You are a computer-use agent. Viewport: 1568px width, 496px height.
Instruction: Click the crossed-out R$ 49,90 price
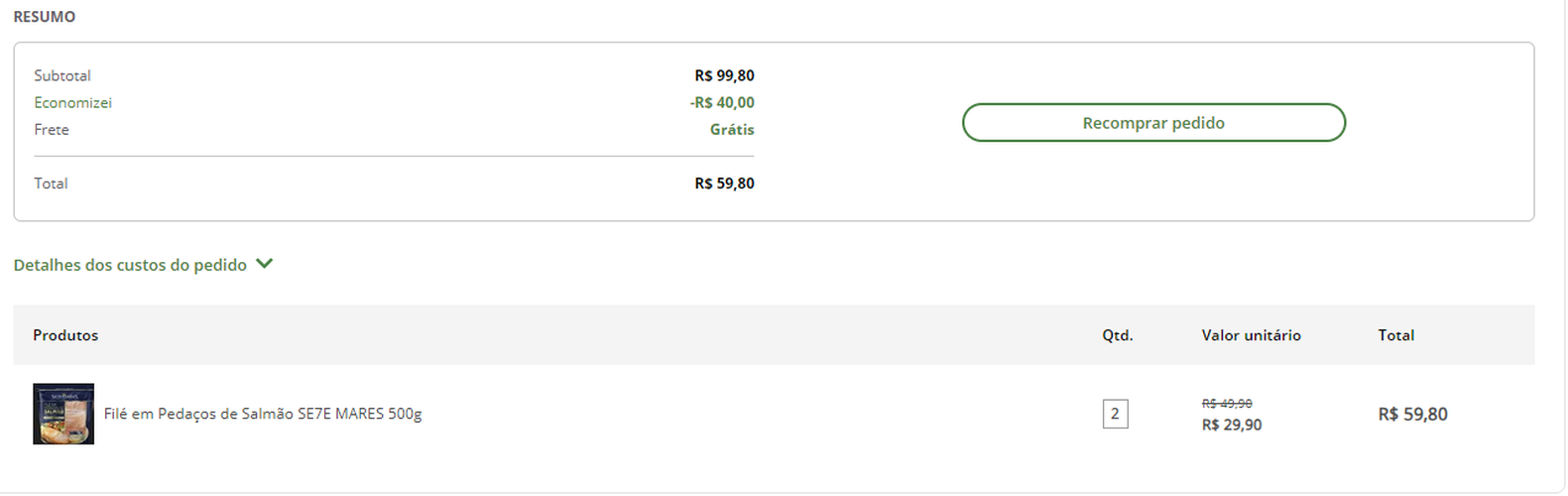click(x=1227, y=404)
